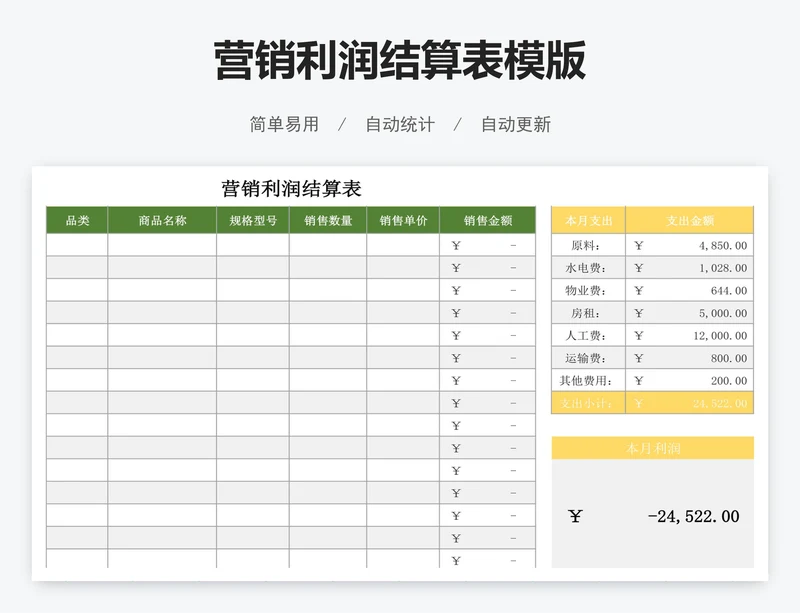This screenshot has width=800, height=613.
Task: Click the 1,028.00 amount cell
Action: click(690, 268)
